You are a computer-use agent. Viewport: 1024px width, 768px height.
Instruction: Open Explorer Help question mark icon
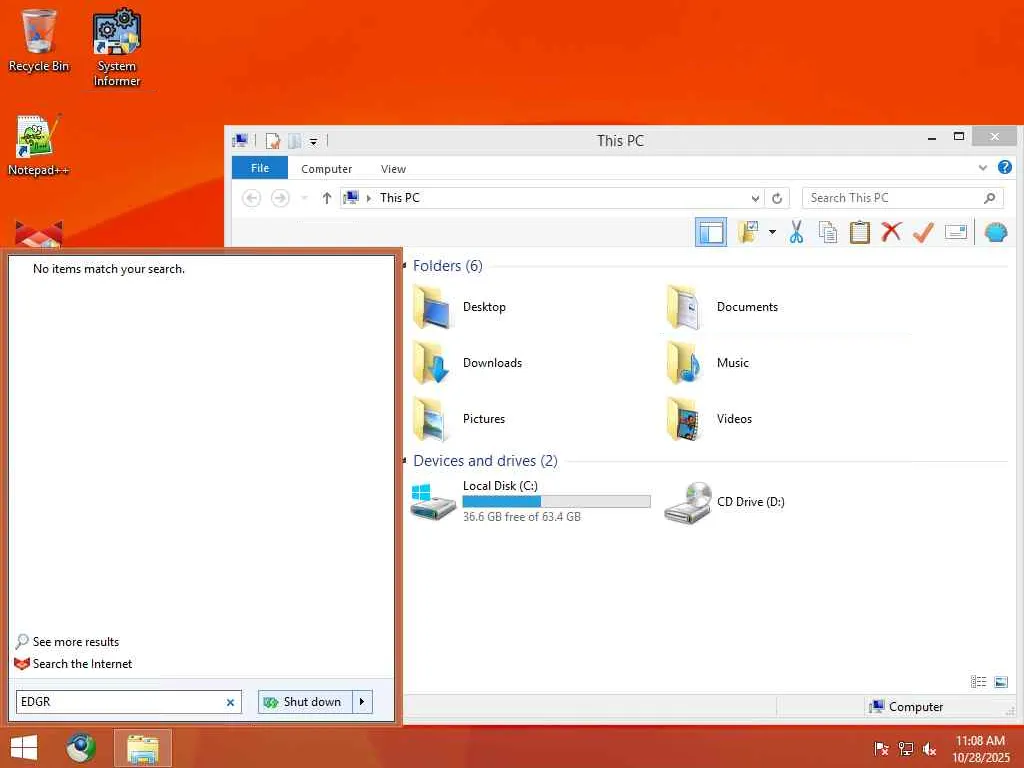1004,168
